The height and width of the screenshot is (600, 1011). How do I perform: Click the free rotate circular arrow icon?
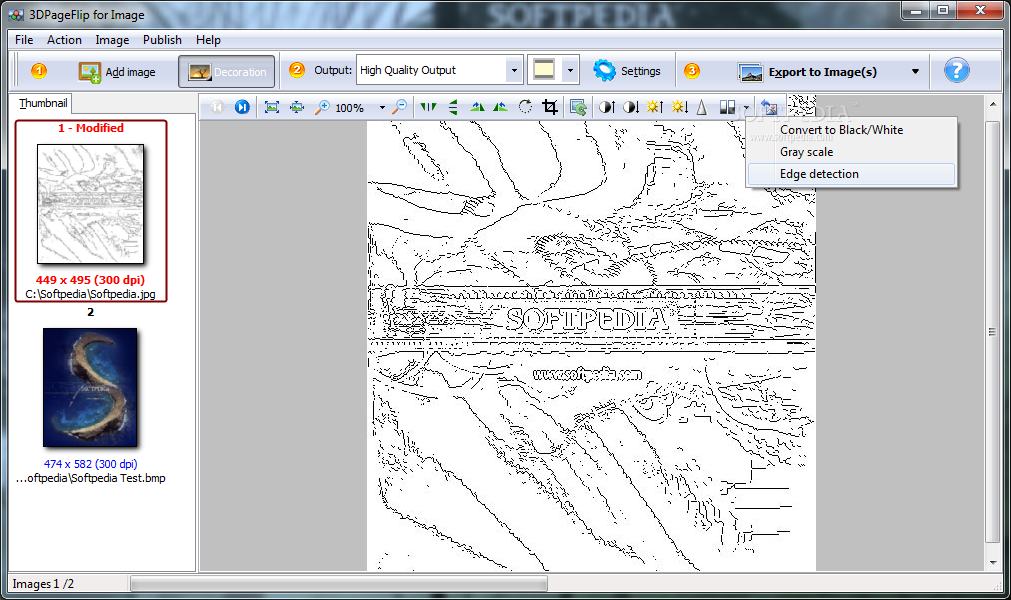525,107
